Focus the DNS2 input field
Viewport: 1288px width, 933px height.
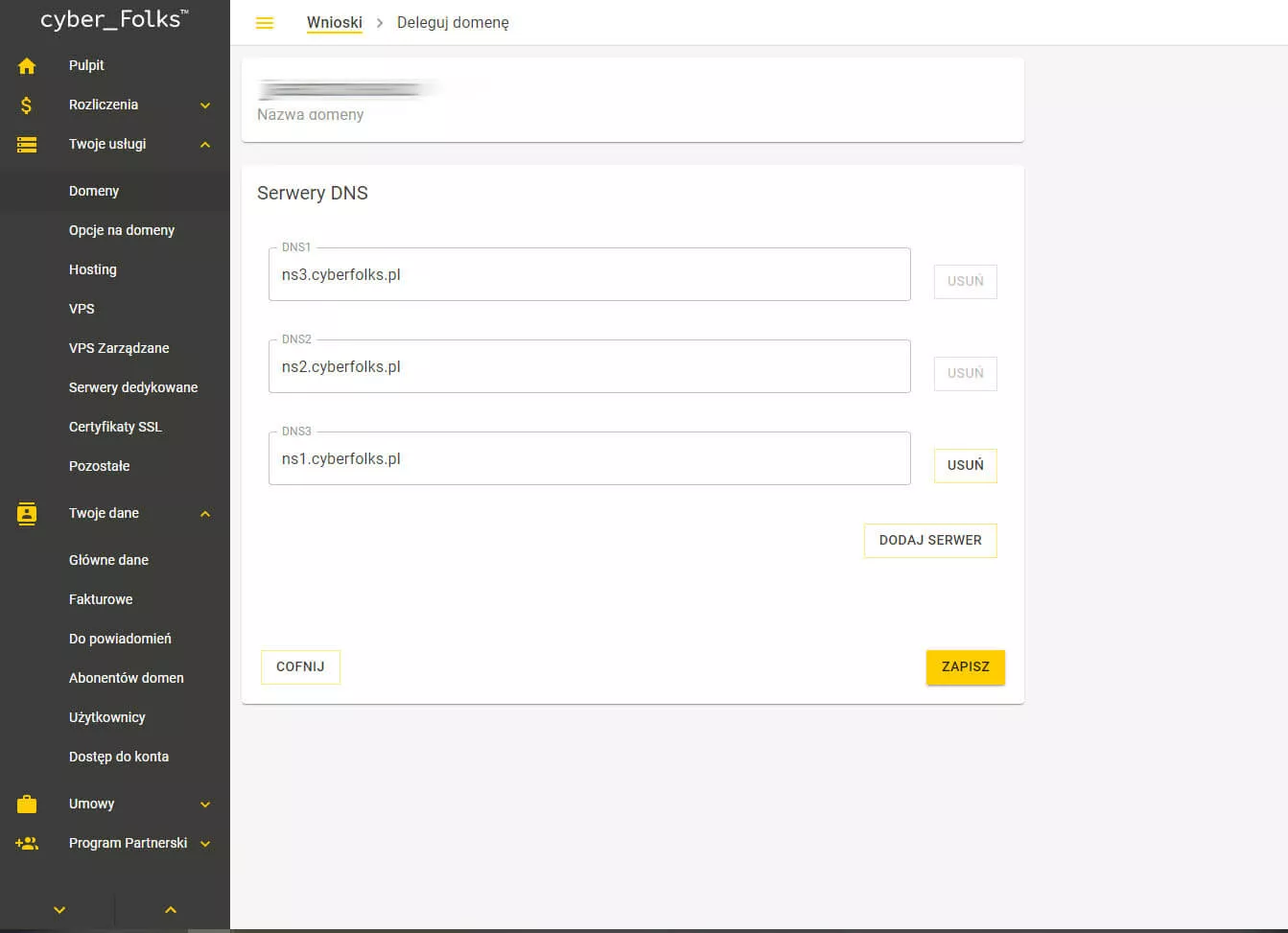[x=590, y=366]
